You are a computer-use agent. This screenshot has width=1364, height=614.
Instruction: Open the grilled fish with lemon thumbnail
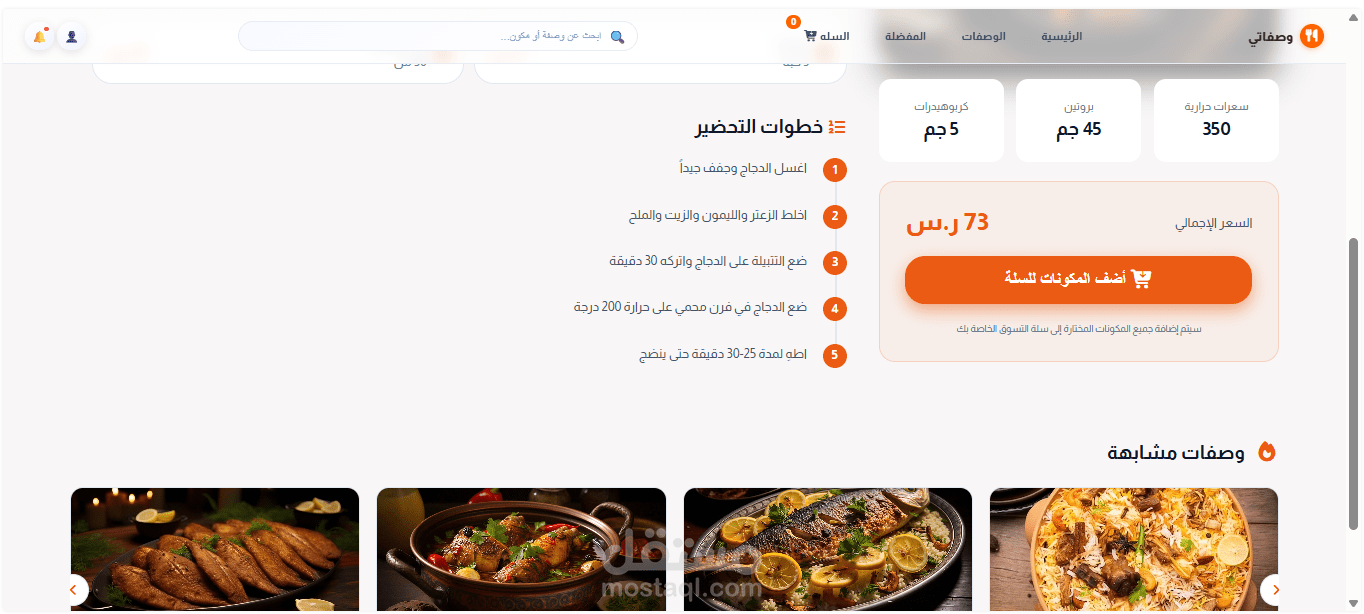pos(828,550)
